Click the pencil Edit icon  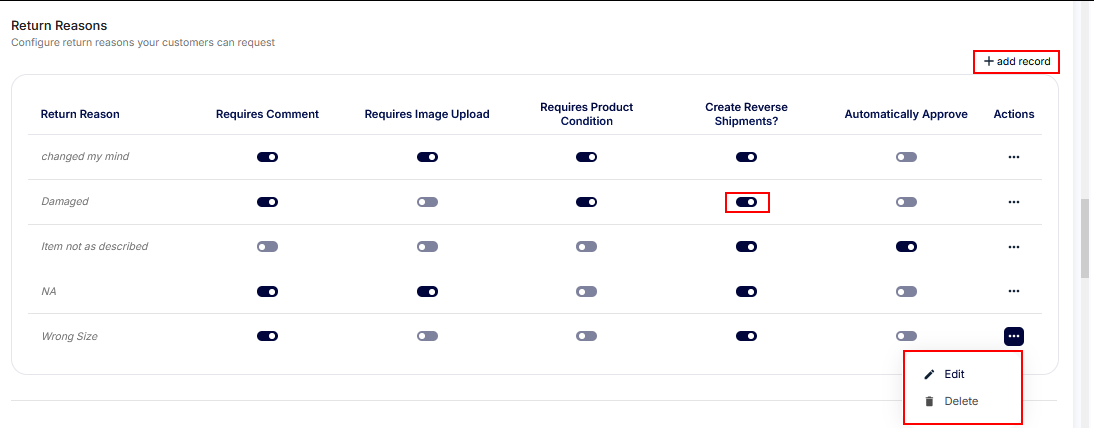pos(930,374)
